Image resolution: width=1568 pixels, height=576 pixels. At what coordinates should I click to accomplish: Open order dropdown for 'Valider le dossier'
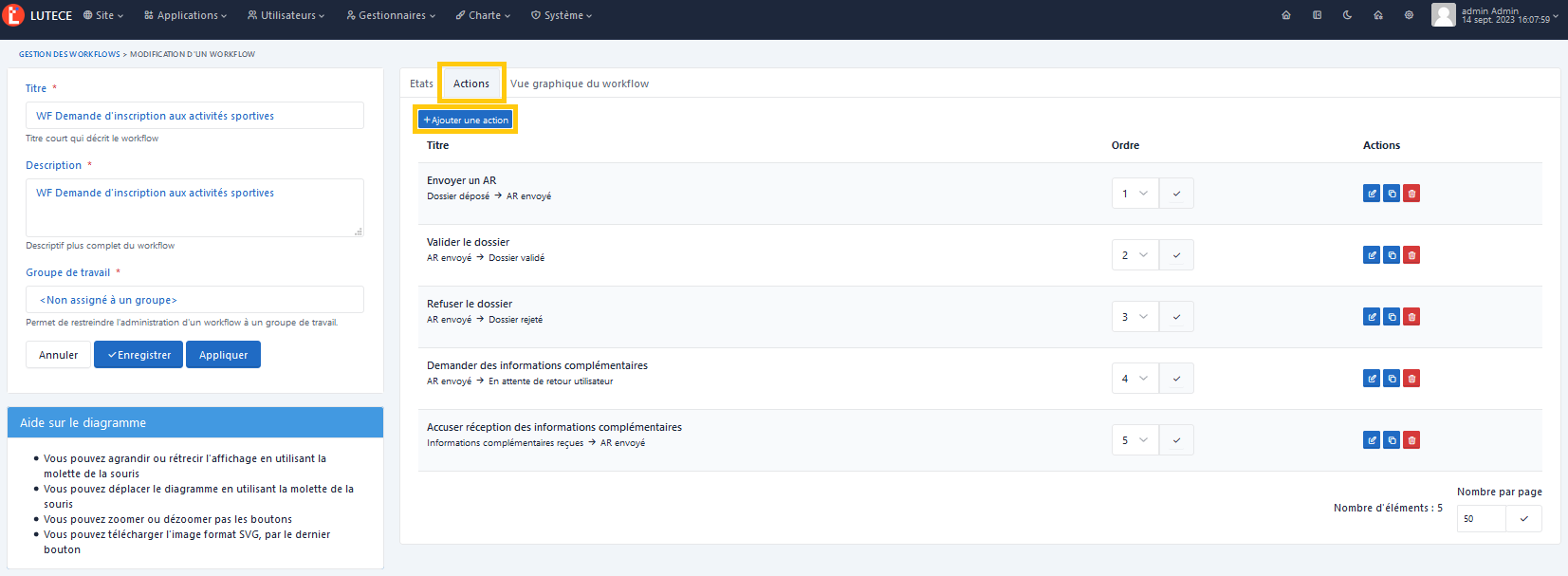coord(1134,255)
